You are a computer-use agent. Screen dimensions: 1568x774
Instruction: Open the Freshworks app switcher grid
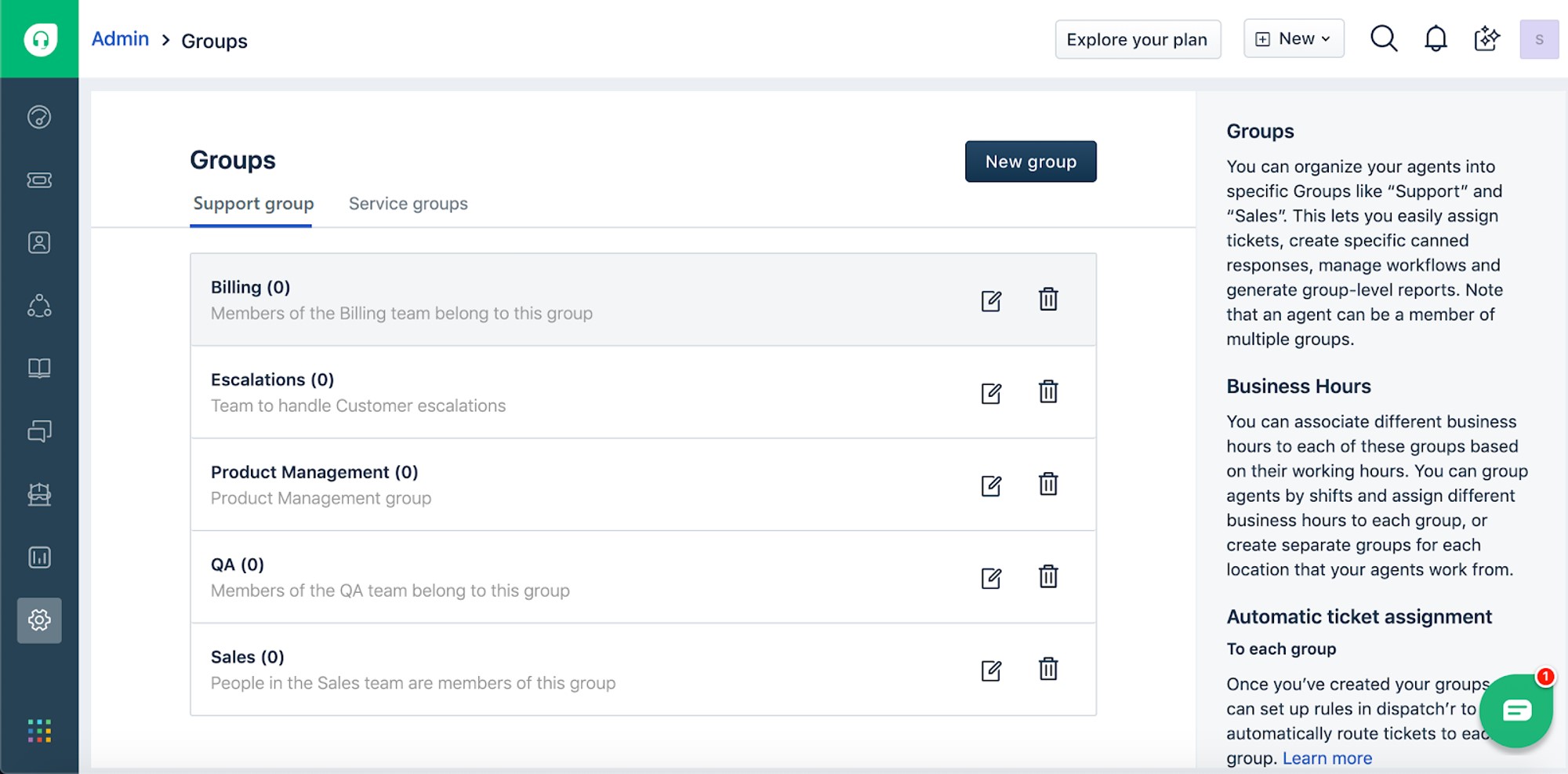(39, 731)
